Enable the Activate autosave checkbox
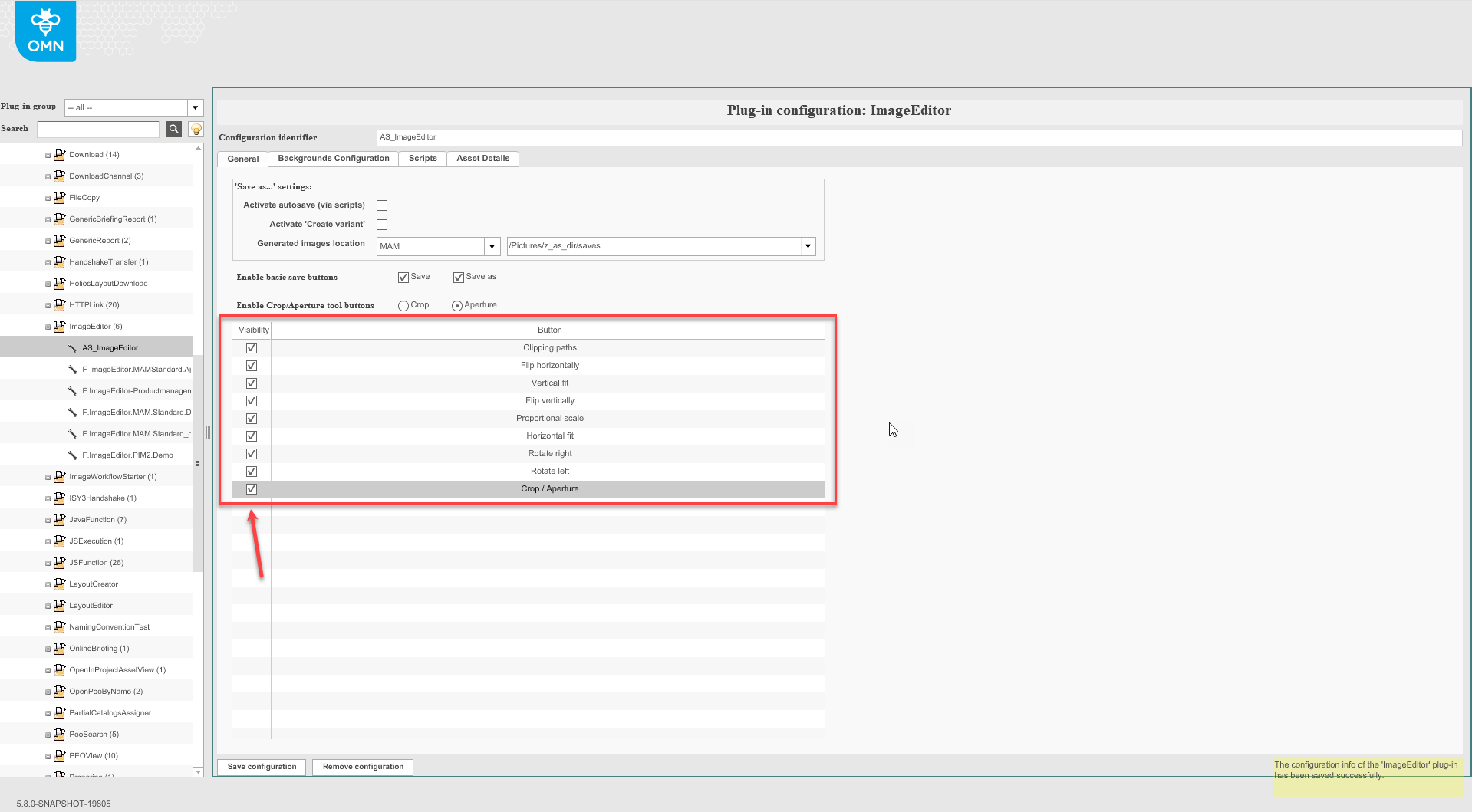 click(382, 205)
